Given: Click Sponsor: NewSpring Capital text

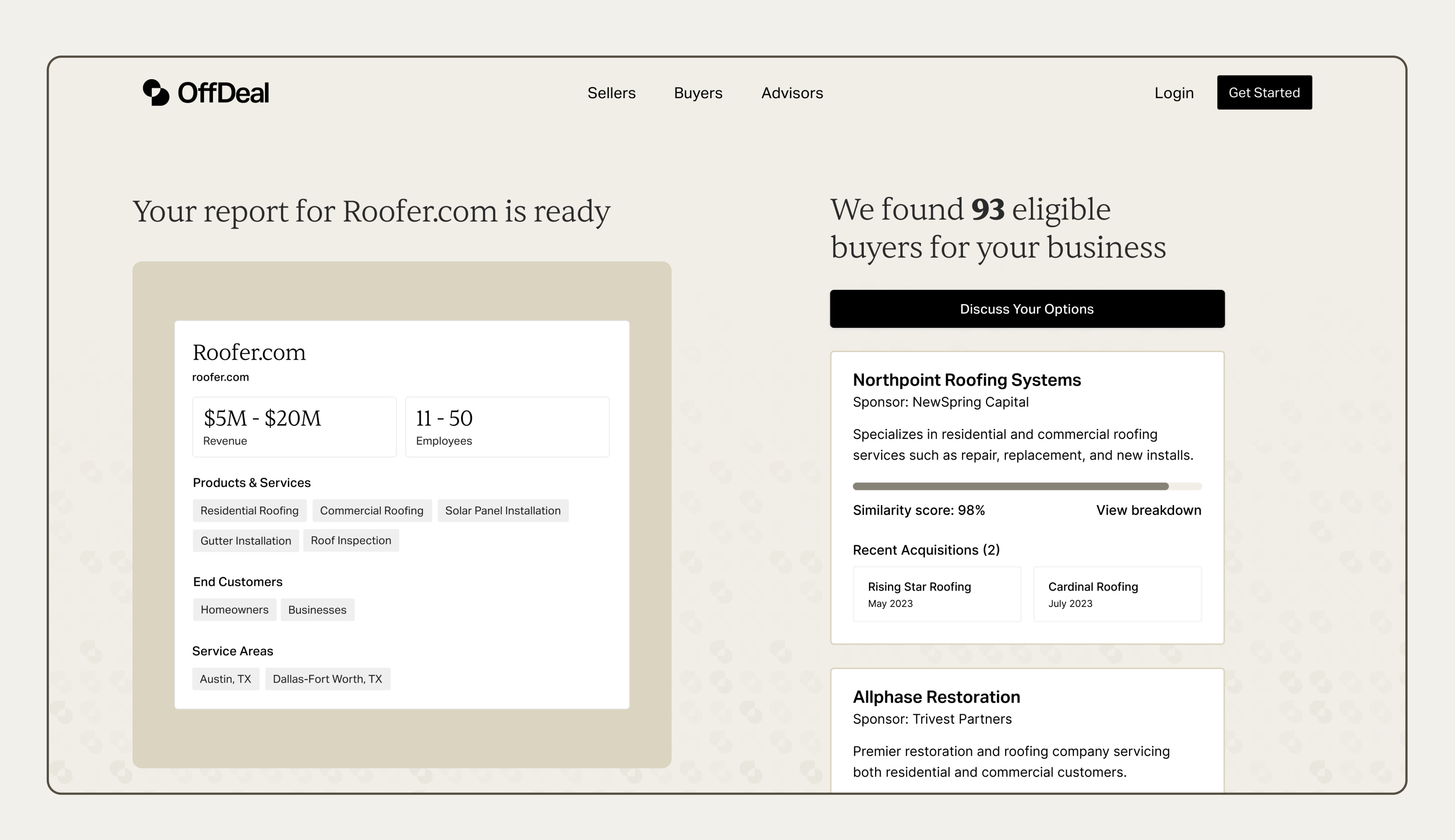Looking at the screenshot, I should (940, 402).
